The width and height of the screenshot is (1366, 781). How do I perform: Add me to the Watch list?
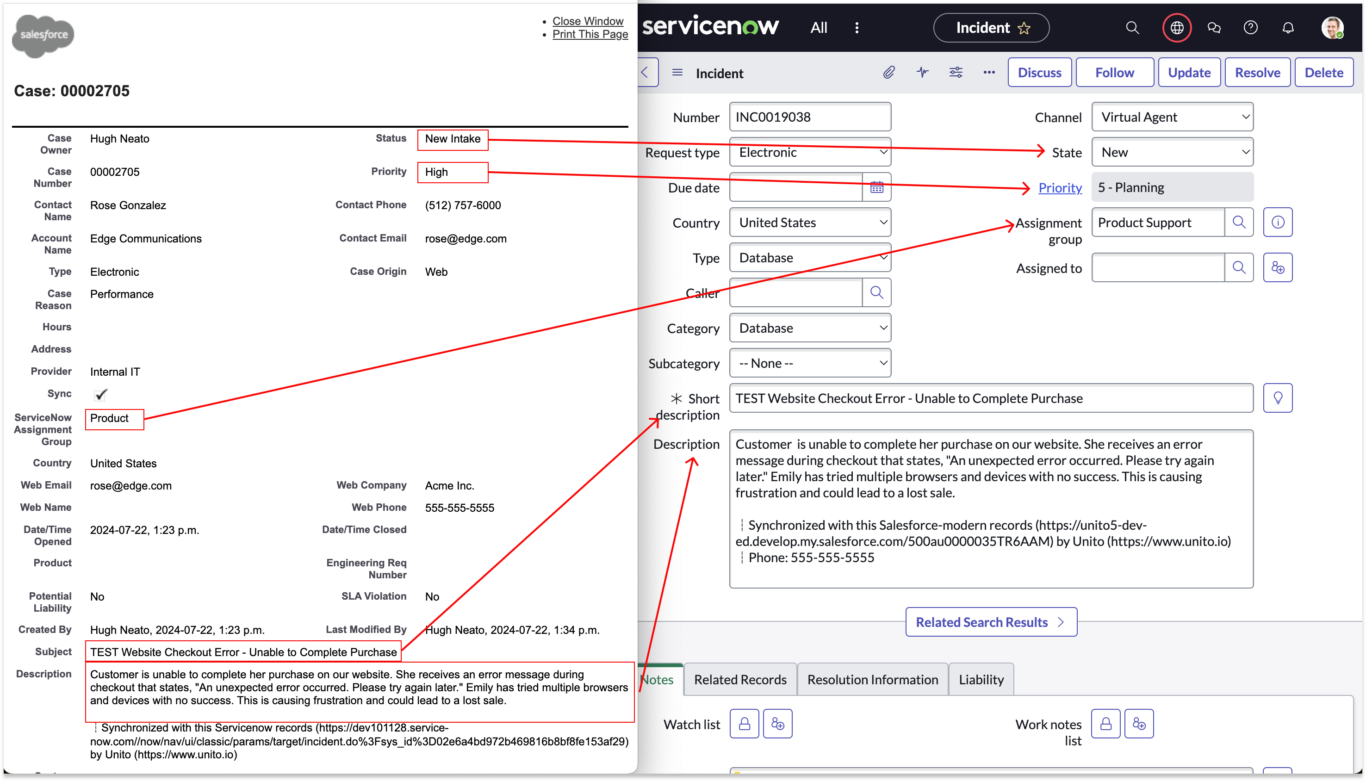pyautogui.click(x=778, y=724)
